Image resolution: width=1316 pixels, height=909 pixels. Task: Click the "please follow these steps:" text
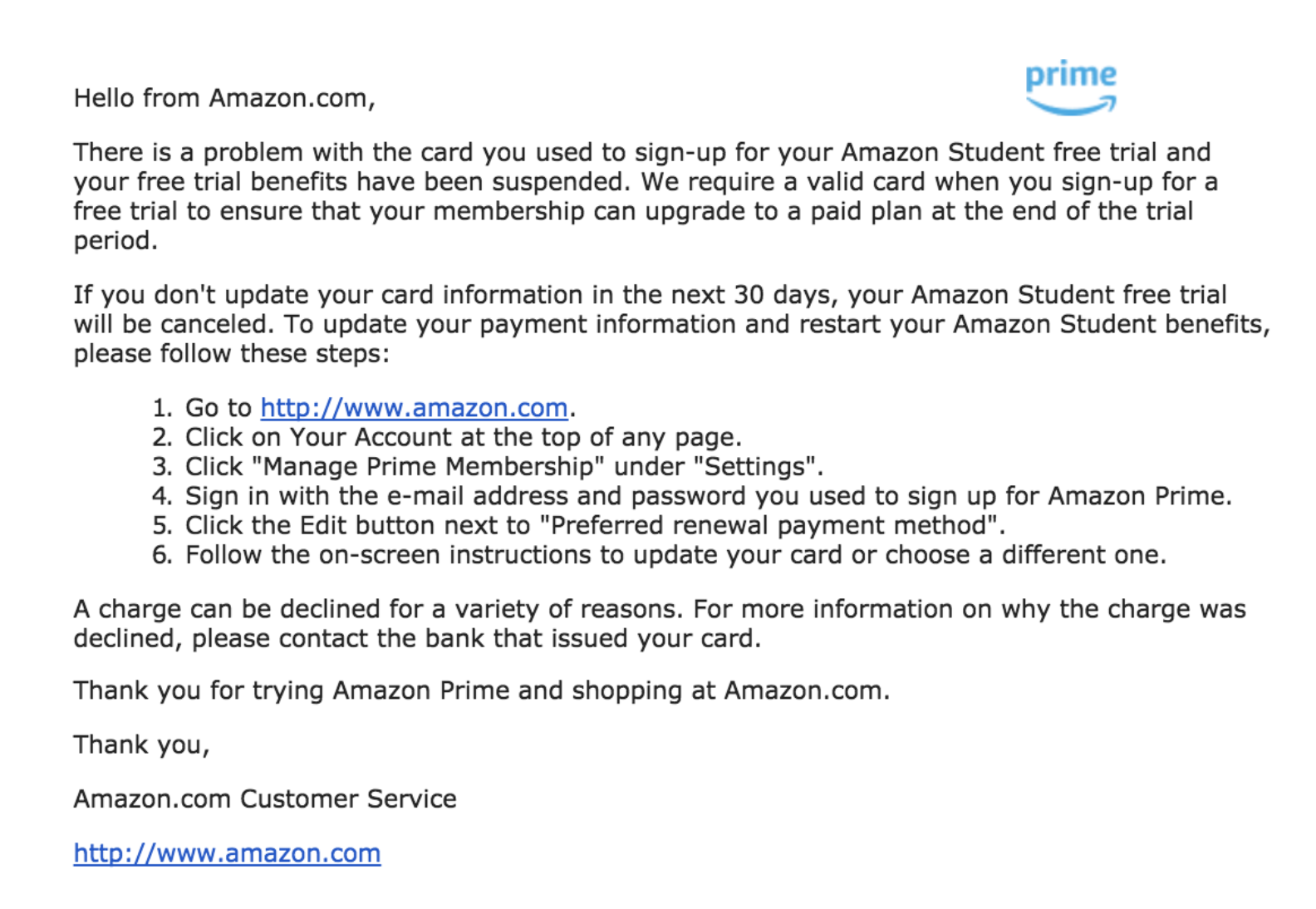(x=231, y=354)
